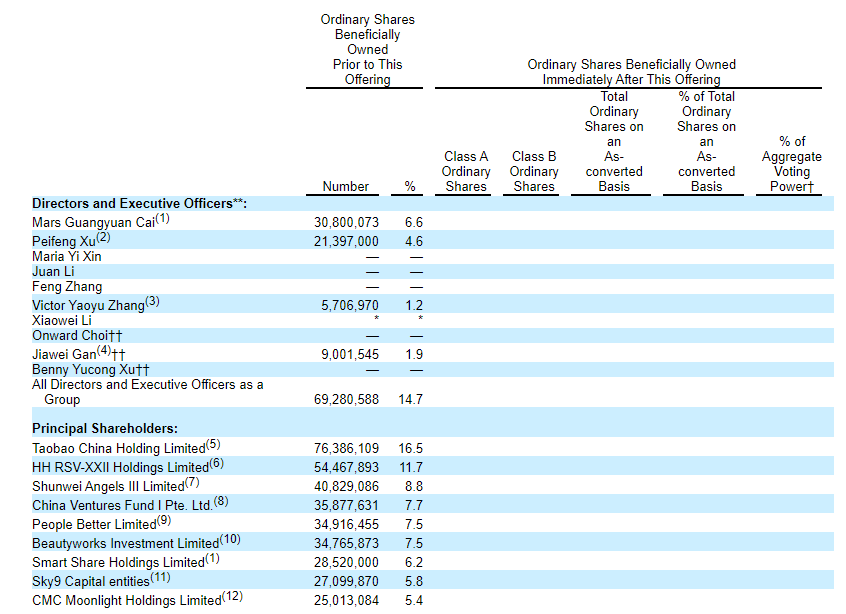Select the group total 69,280,588 cell
Image resolution: width=846 pixels, height=614 pixels.
coord(346,399)
